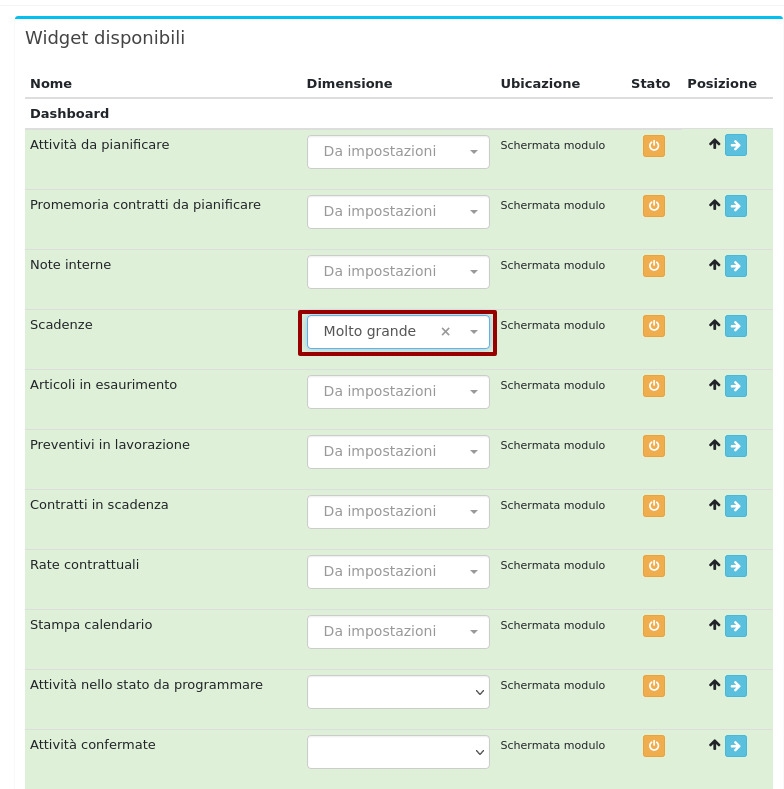Clear Molto grande selection with X
The height and width of the screenshot is (789, 784).
(x=446, y=332)
